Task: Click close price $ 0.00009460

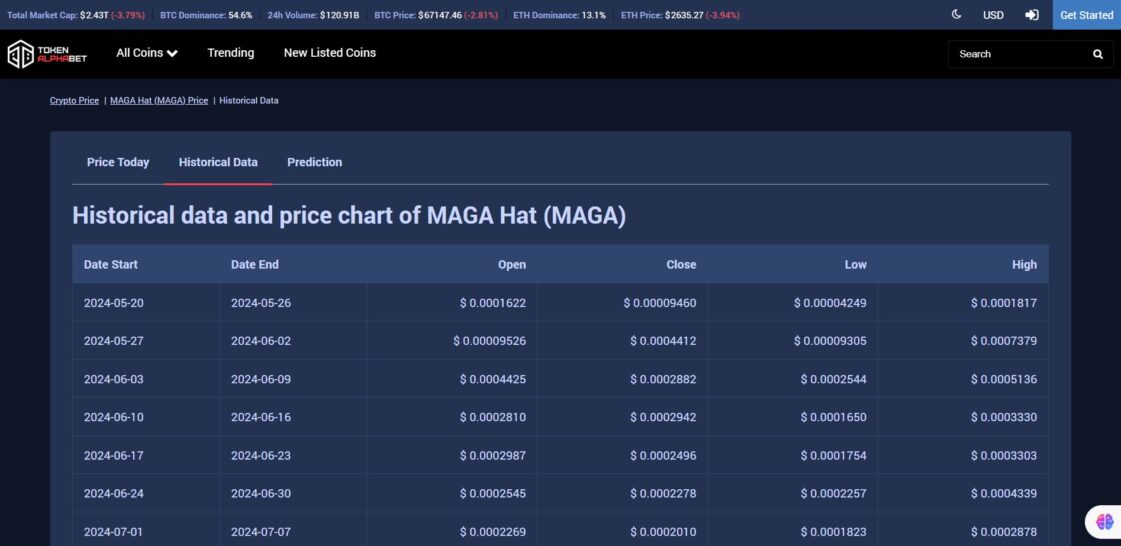Action: pyautogui.click(x=660, y=303)
